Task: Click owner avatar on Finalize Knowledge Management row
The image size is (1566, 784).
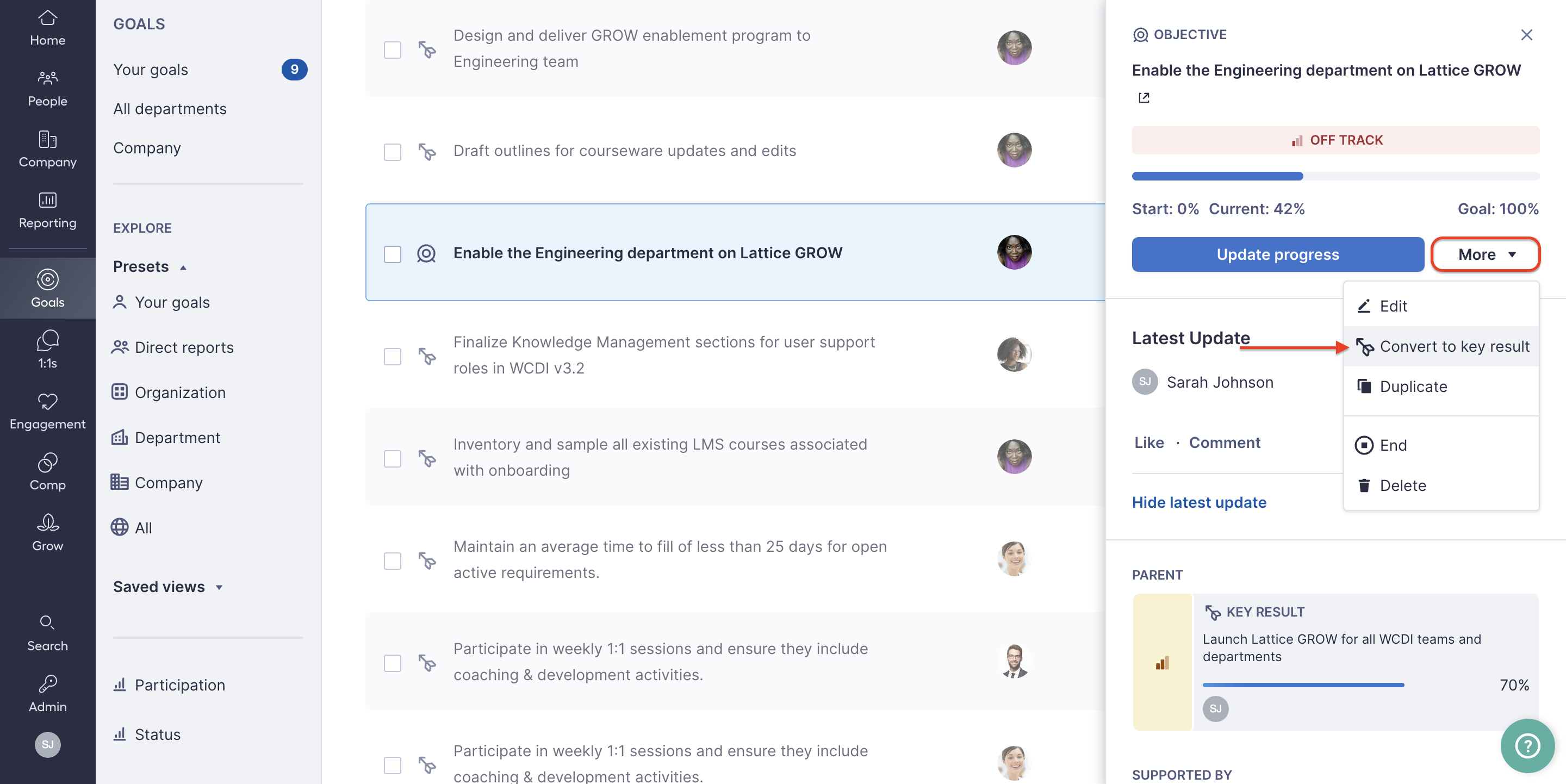Action: coord(1014,355)
